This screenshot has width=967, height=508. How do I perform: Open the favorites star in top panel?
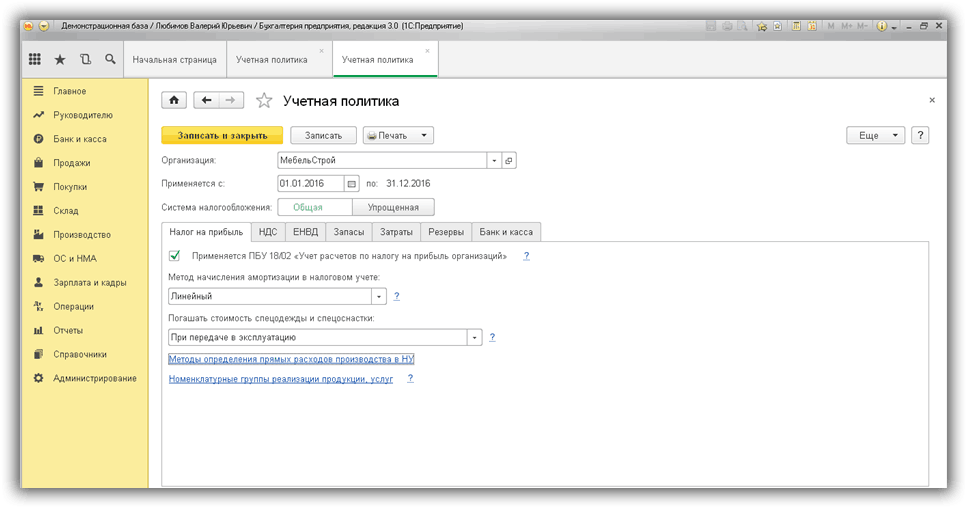pyautogui.click(x=60, y=59)
